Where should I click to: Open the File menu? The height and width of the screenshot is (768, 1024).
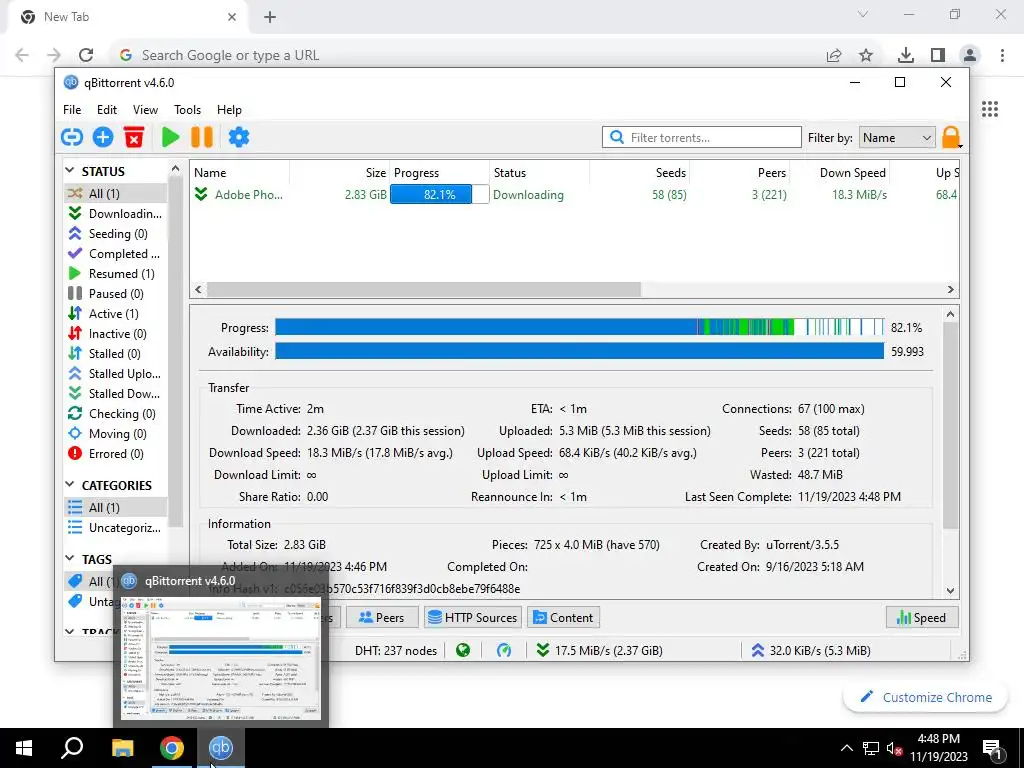point(72,110)
